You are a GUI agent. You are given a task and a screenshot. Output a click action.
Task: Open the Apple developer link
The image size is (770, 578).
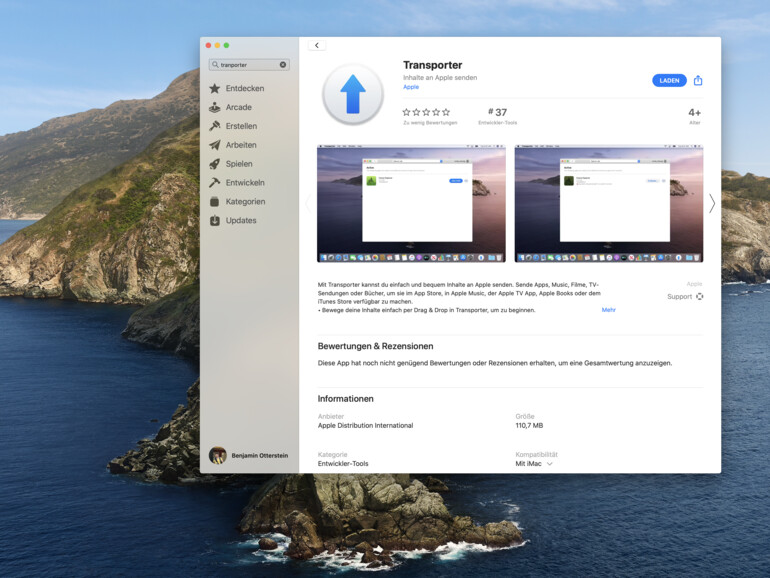coord(411,87)
